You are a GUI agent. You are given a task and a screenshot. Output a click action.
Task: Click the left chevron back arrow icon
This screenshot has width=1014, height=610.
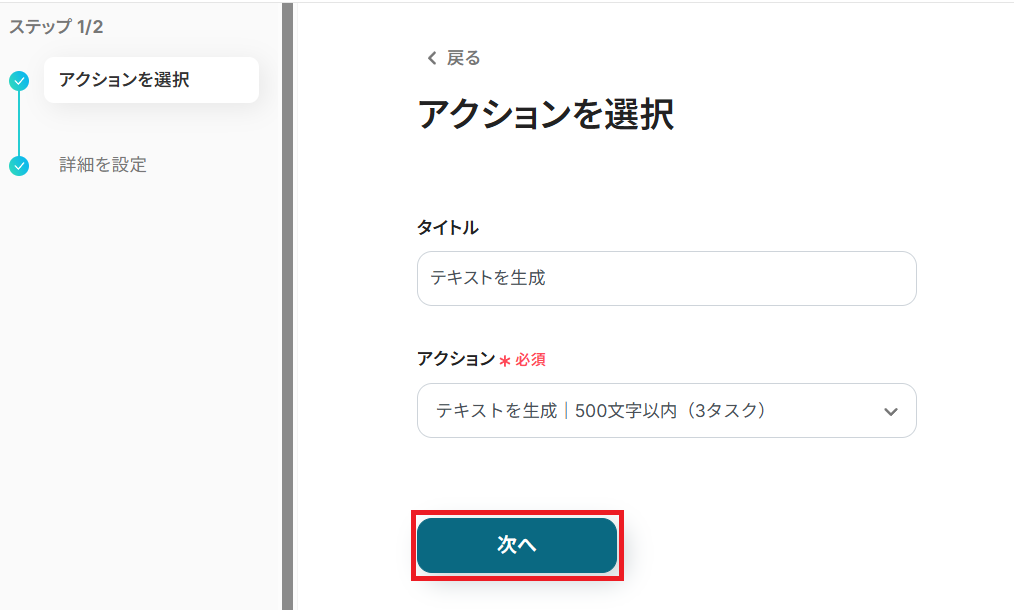click(x=432, y=59)
